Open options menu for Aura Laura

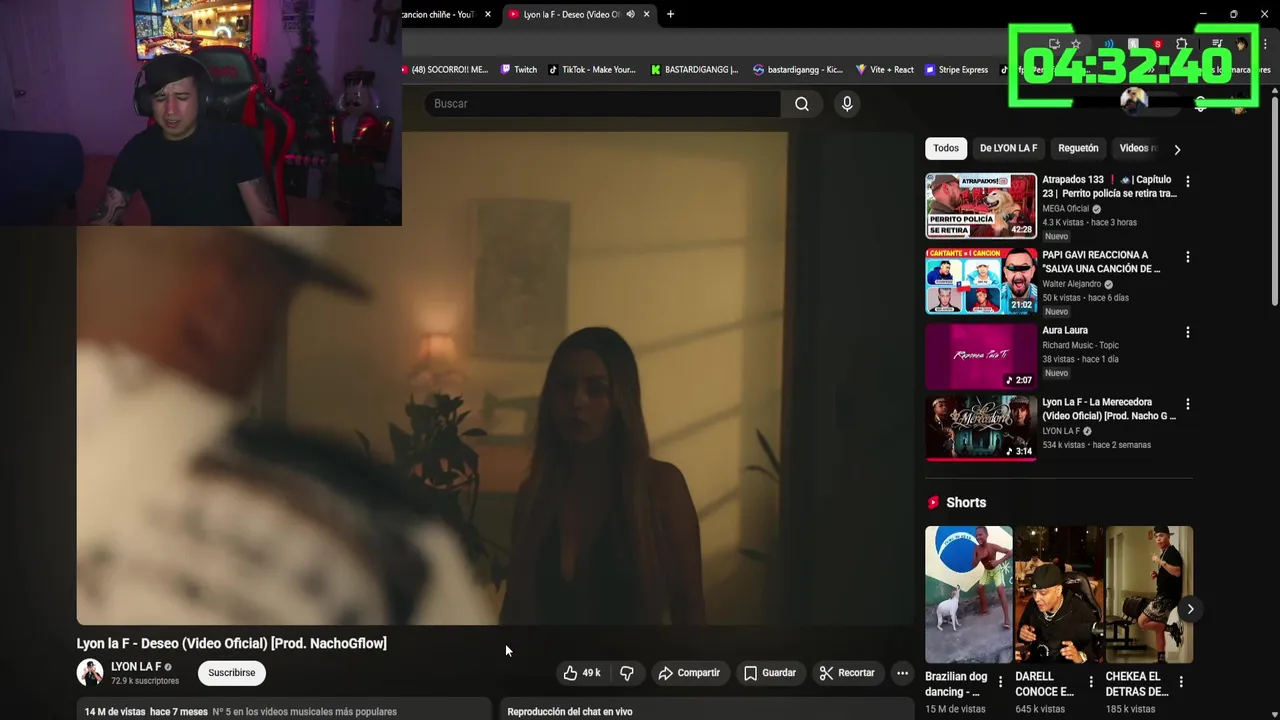(1187, 332)
